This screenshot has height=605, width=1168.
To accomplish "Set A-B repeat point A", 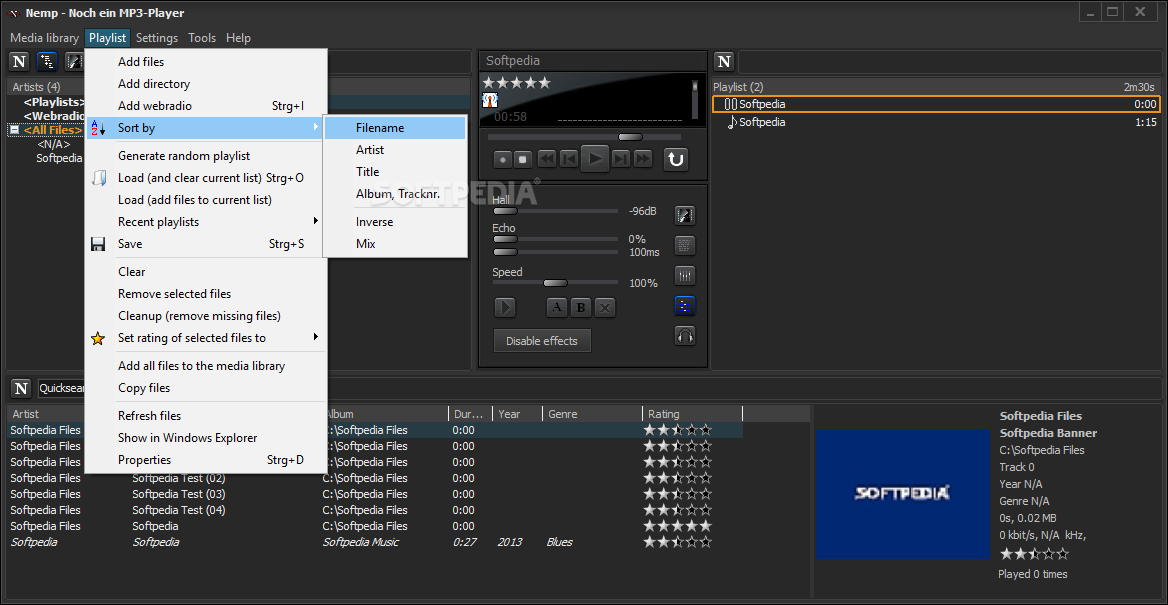I will tap(557, 307).
